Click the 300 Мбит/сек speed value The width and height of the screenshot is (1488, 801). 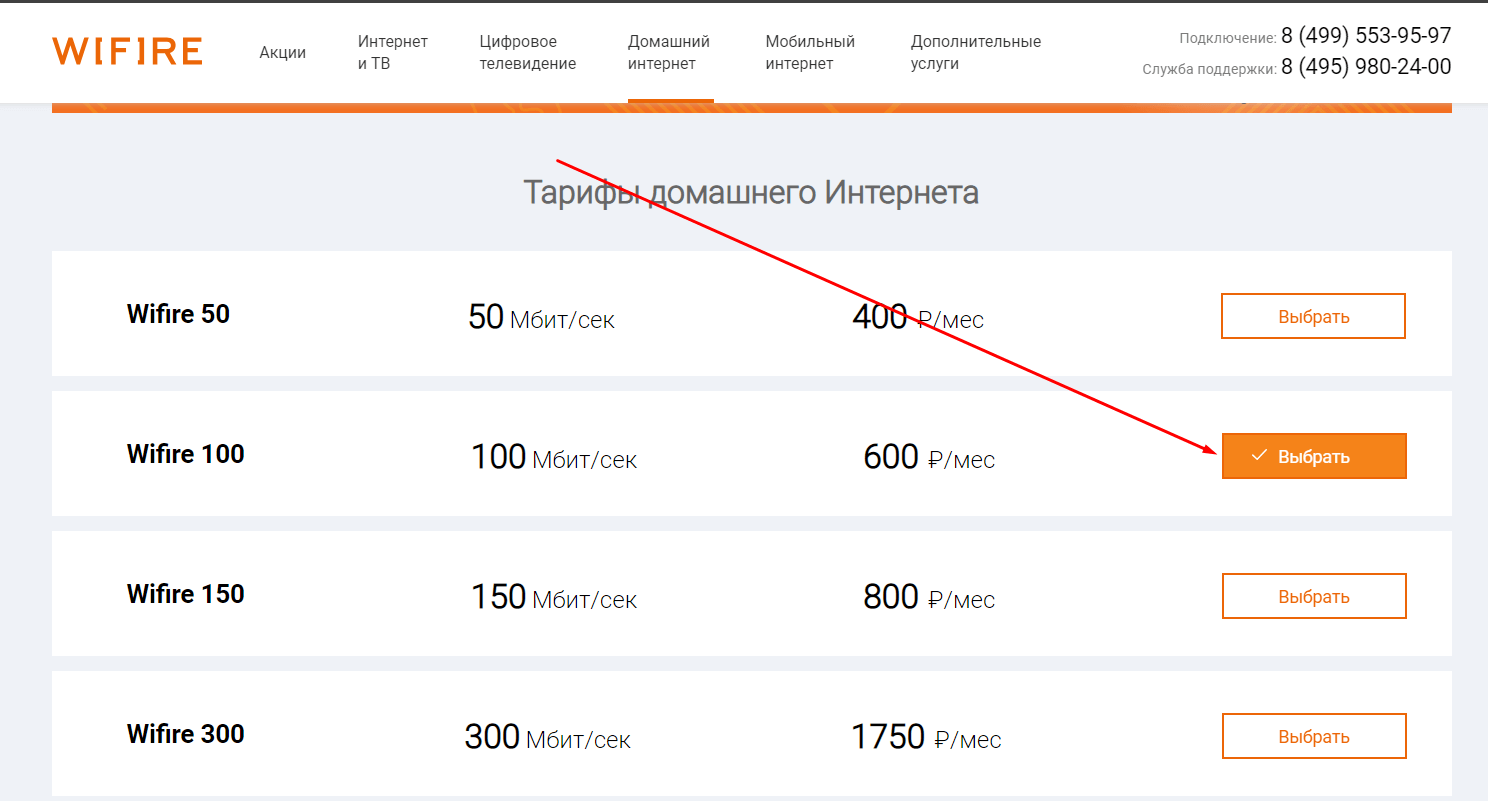coord(548,737)
